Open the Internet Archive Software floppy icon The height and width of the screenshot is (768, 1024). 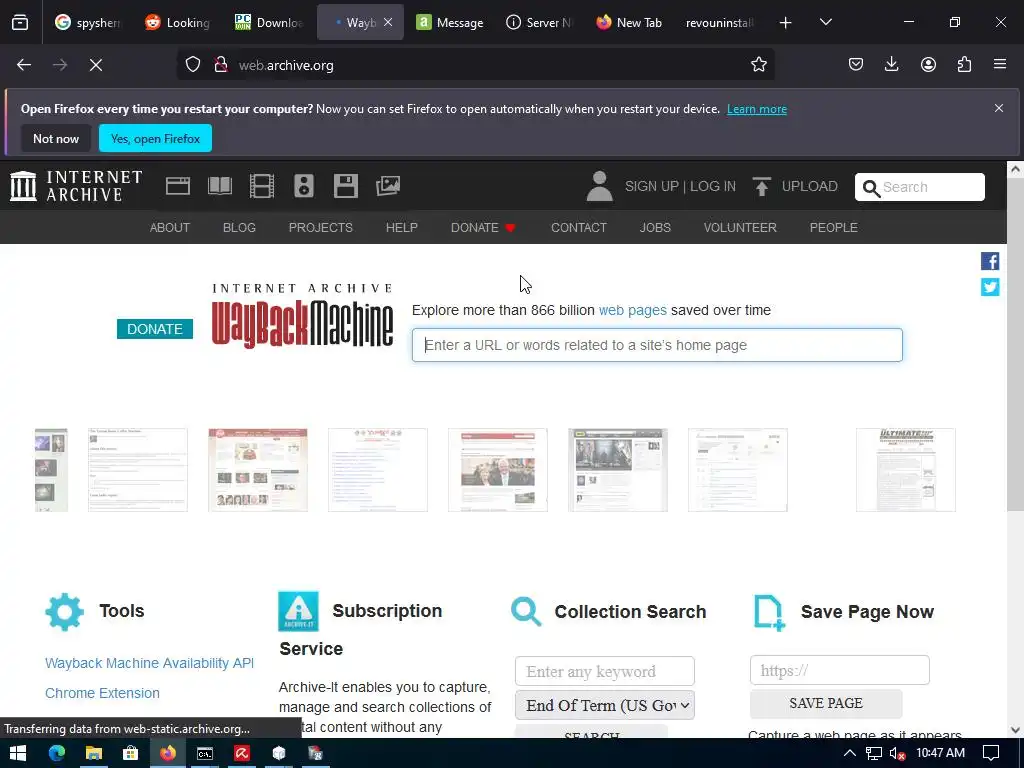(345, 186)
